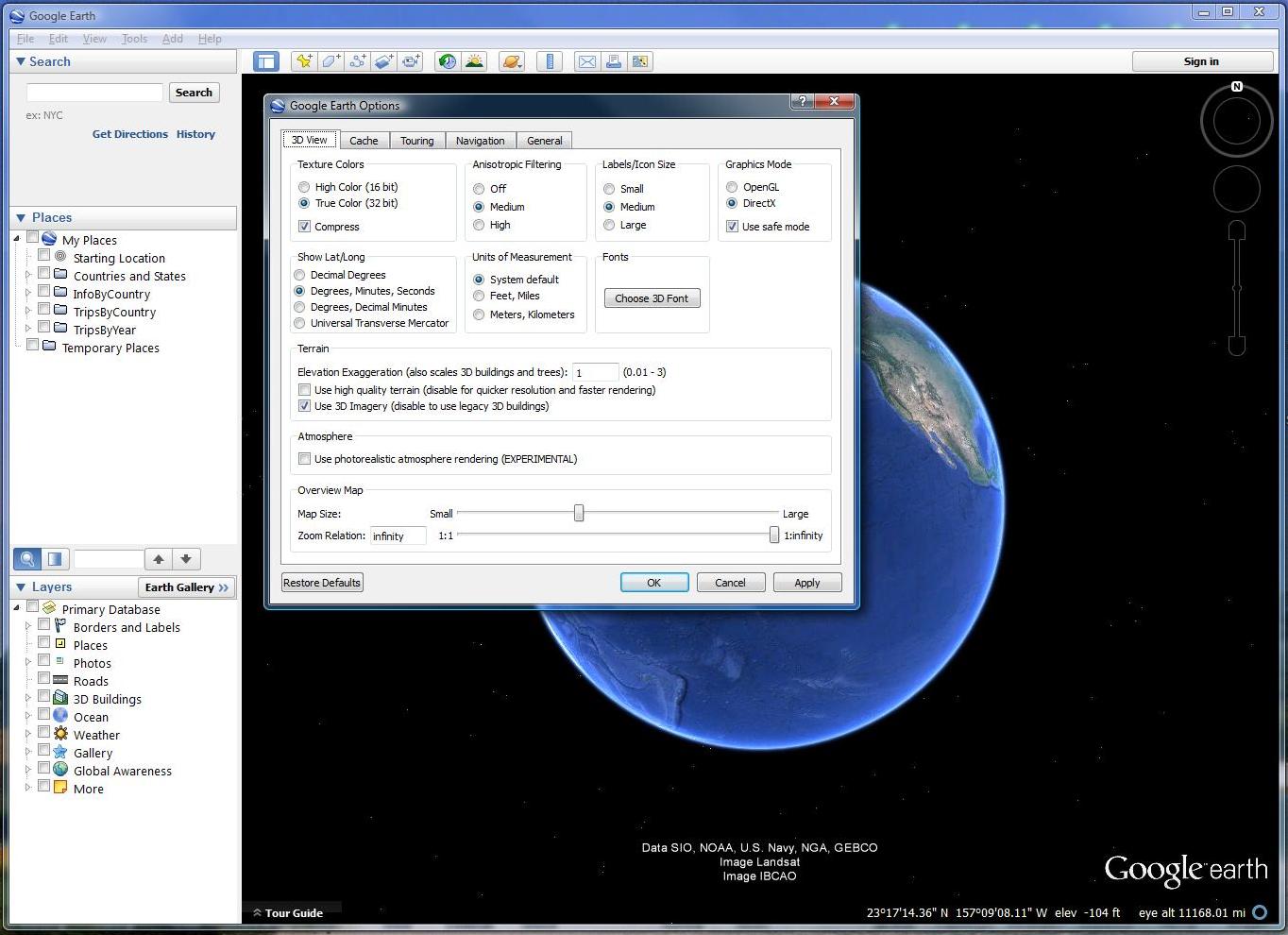Expand Borders and Labels layer
The width and height of the screenshot is (1288, 935).
click(28, 625)
